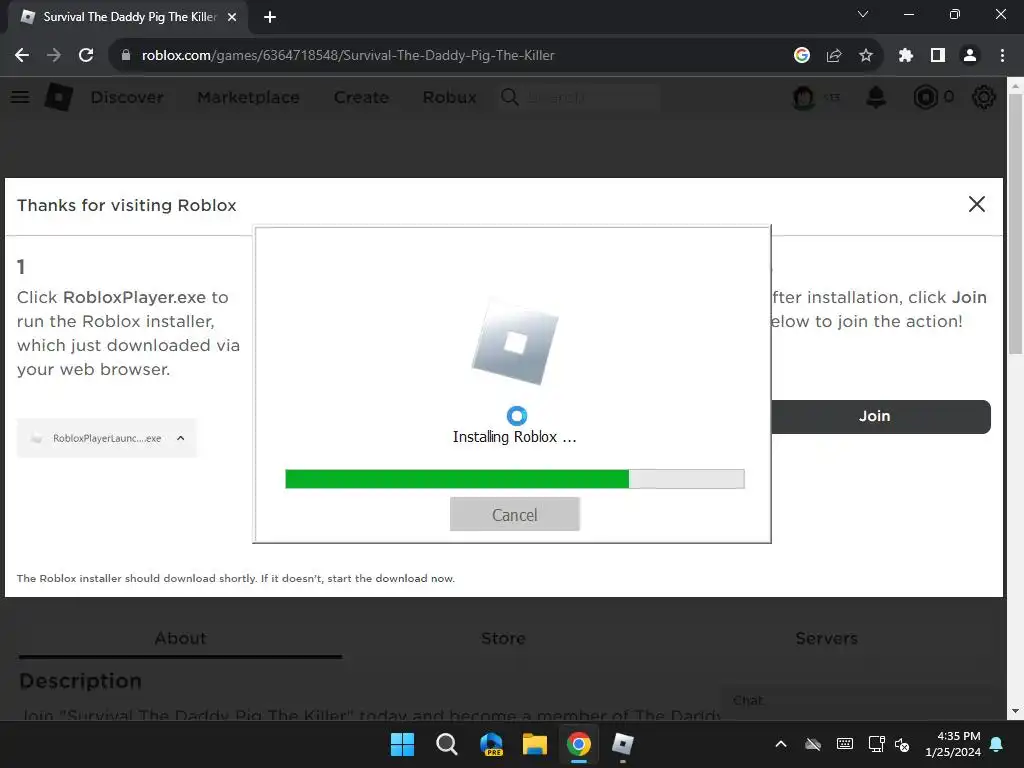Image resolution: width=1024 pixels, height=768 pixels.
Task: Click the RobloxPlayerLauncher.exe download item
Action: (106, 438)
